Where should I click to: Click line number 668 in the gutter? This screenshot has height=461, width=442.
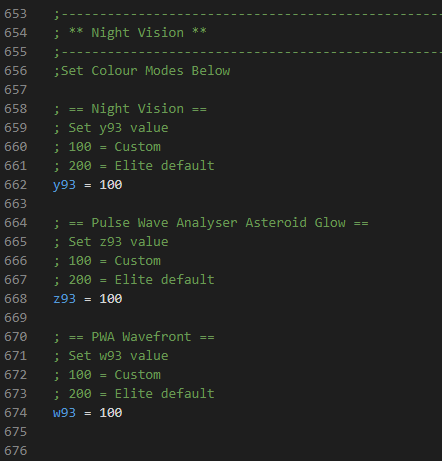pos(16,299)
